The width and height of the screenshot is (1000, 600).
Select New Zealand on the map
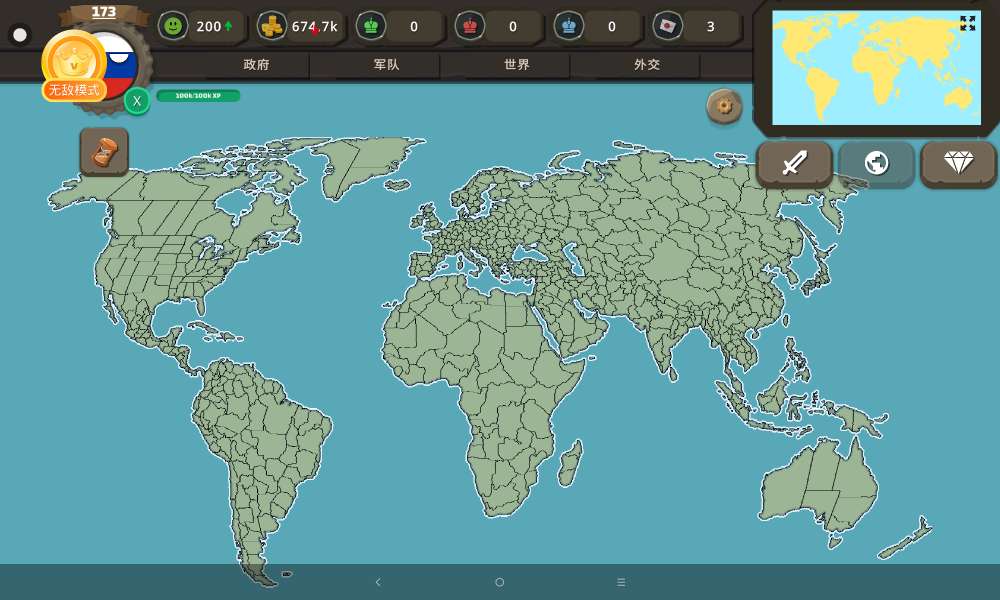pos(907,539)
